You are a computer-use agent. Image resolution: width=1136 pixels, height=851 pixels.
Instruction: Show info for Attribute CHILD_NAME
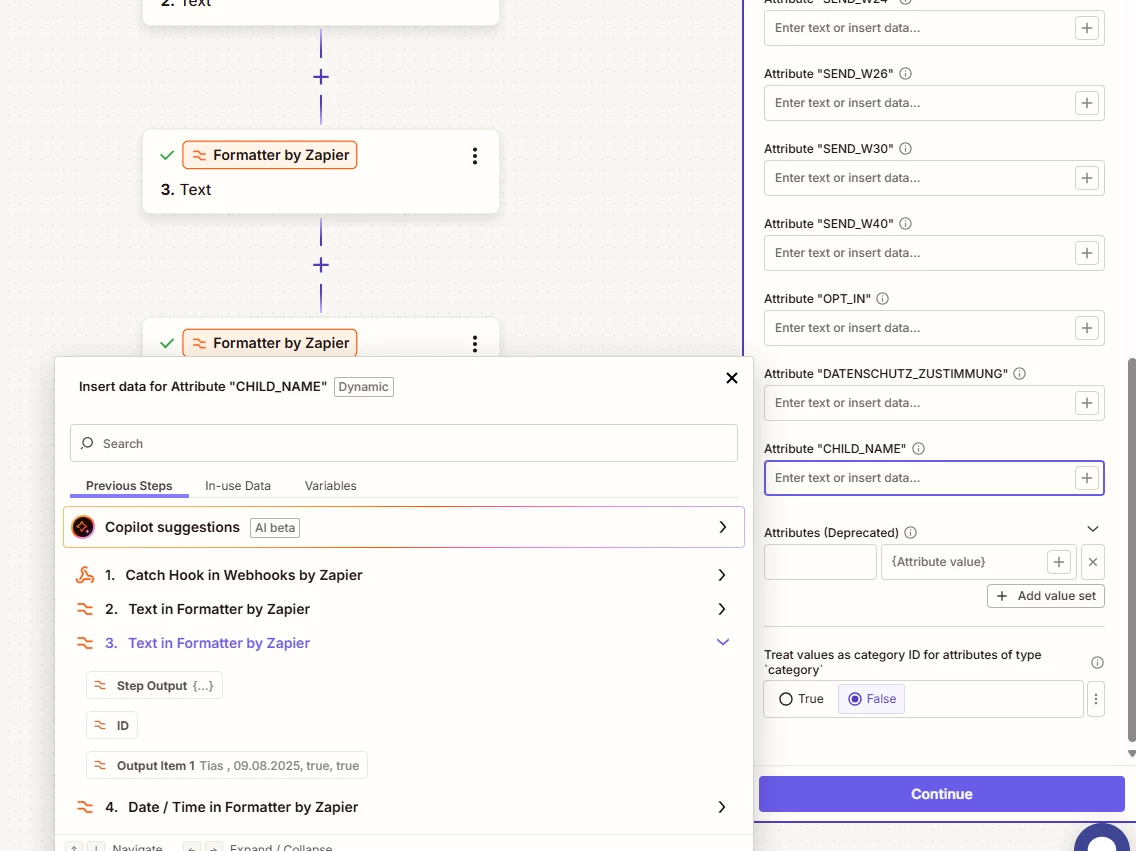click(918, 448)
